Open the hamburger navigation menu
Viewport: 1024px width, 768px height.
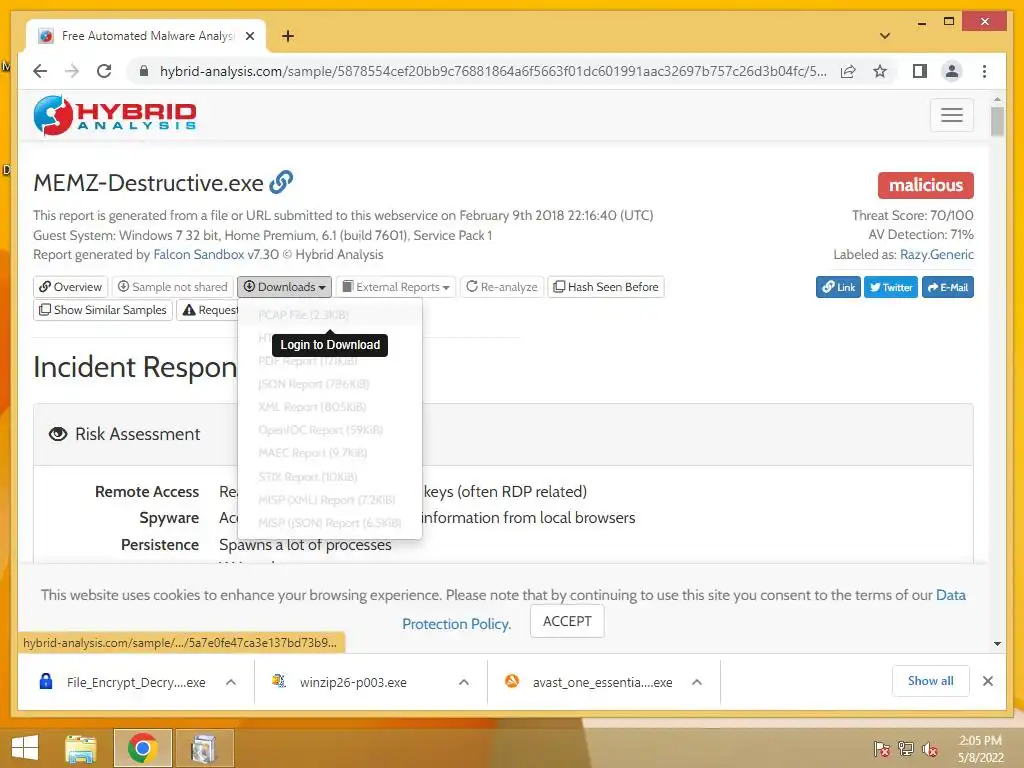[x=952, y=115]
